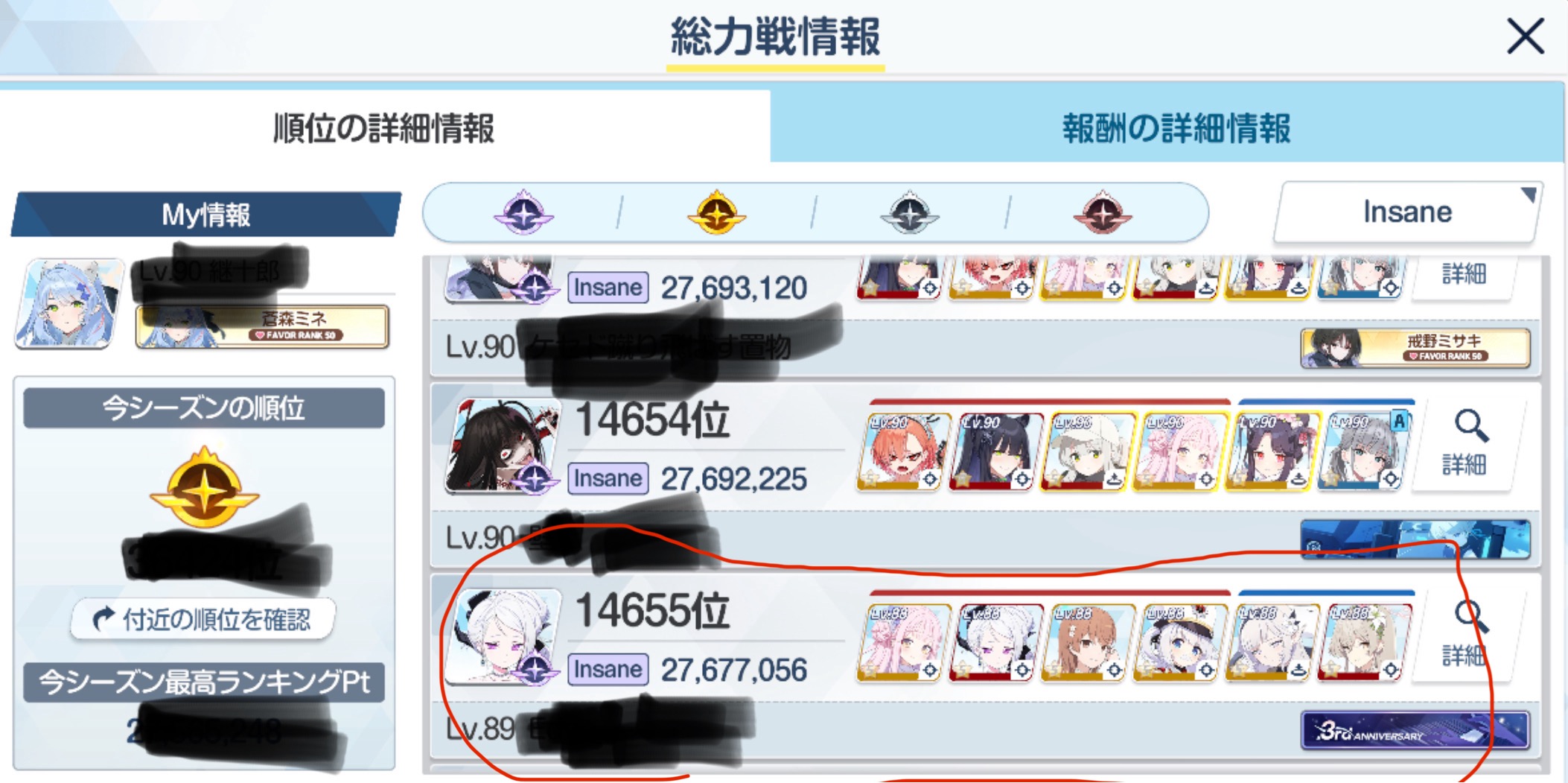
Task: Select the purple platinum rank tier icon
Action: click(x=523, y=212)
